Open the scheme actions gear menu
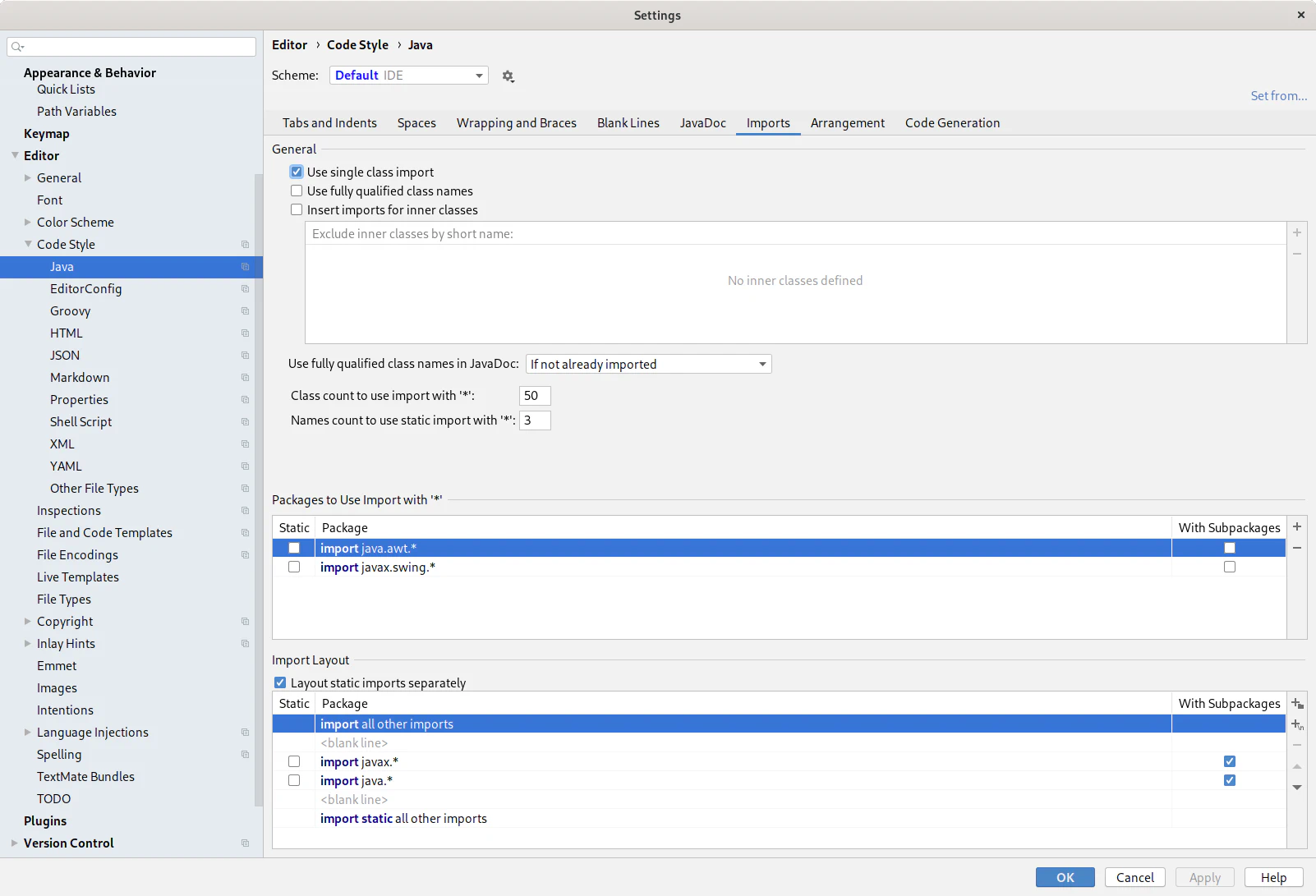1316x896 pixels. click(x=508, y=76)
